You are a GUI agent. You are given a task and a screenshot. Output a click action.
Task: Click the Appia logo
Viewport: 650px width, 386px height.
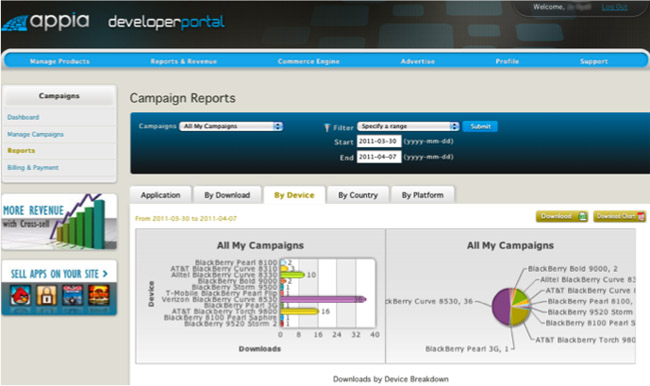[x=46, y=21]
